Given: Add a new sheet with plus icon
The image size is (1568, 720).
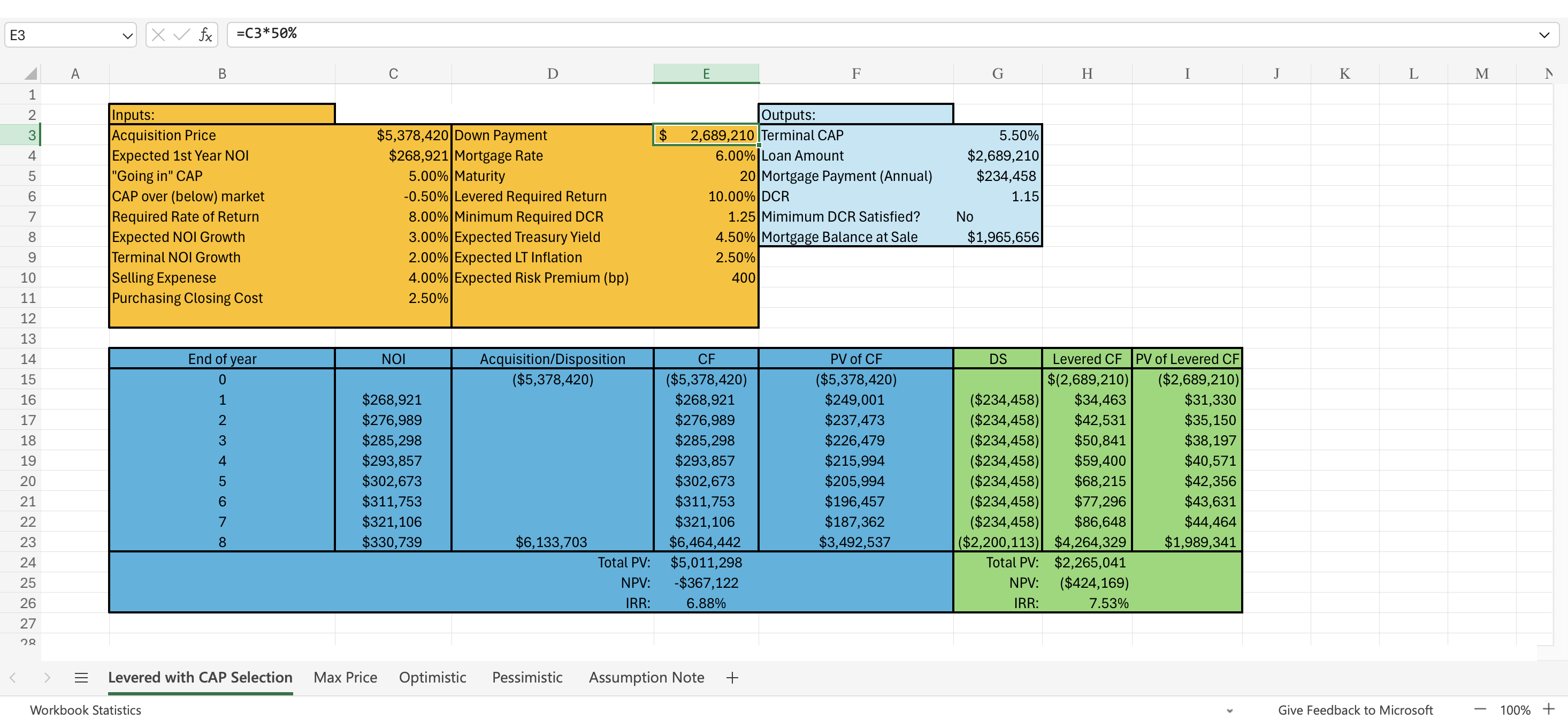Looking at the screenshot, I should [732, 677].
